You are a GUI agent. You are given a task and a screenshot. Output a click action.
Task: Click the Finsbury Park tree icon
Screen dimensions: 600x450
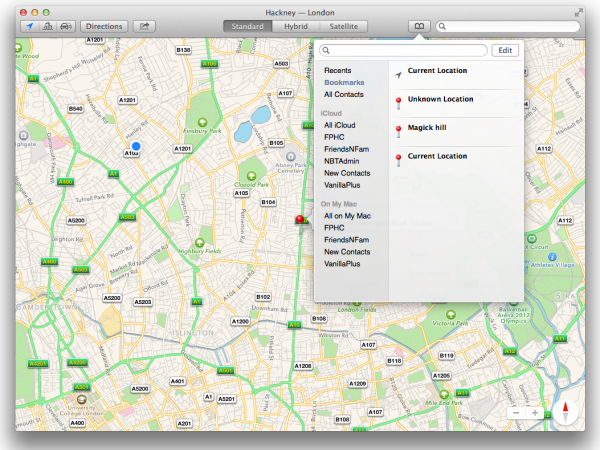pyautogui.click(x=202, y=122)
